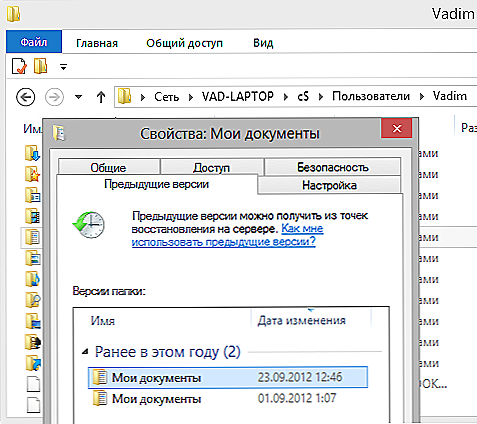Click the Forward navigation arrow
Viewport: 477px width, 424px height.
click(x=54, y=97)
